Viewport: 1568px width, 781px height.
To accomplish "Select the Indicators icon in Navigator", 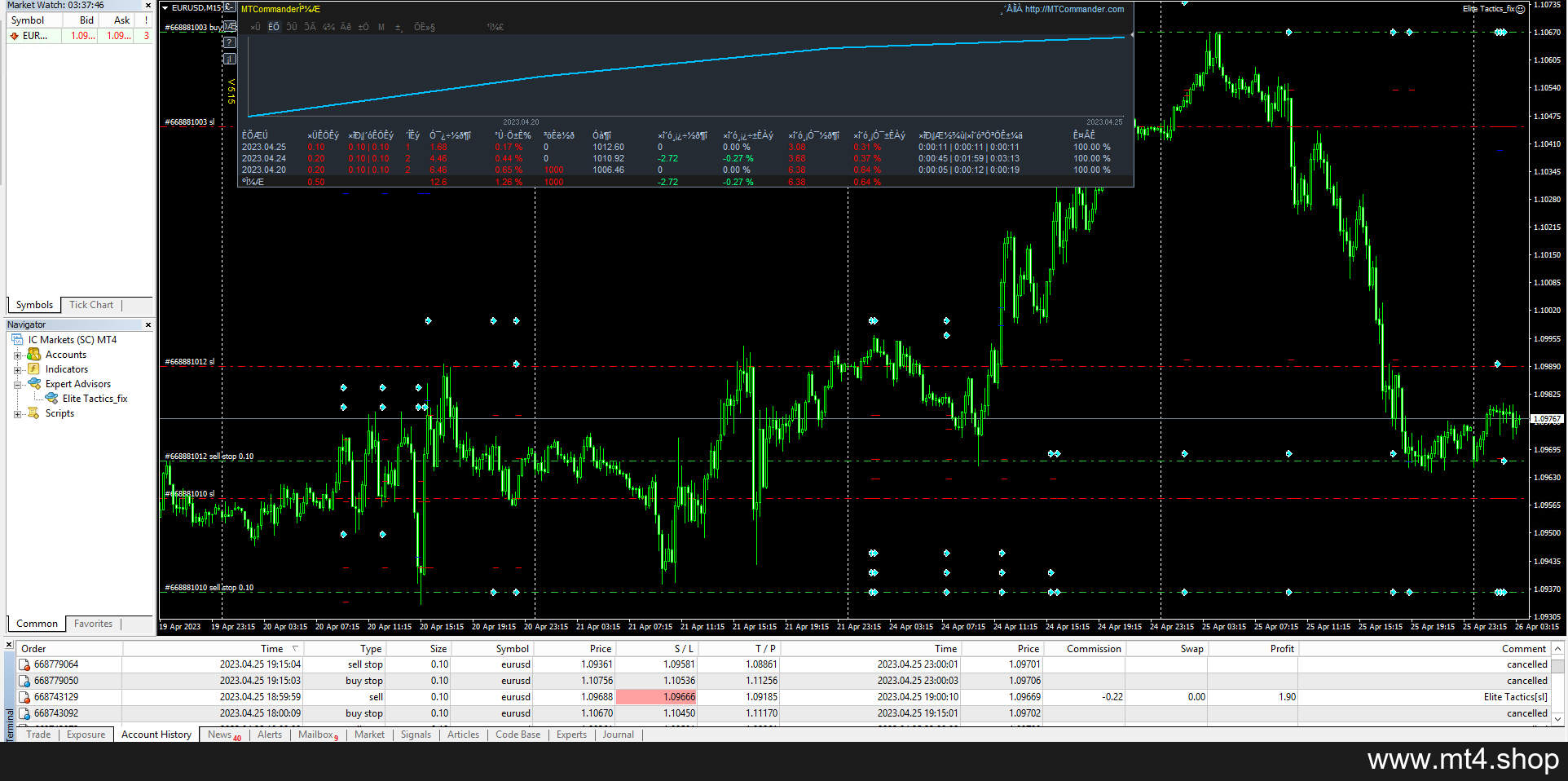I will tap(33, 369).
